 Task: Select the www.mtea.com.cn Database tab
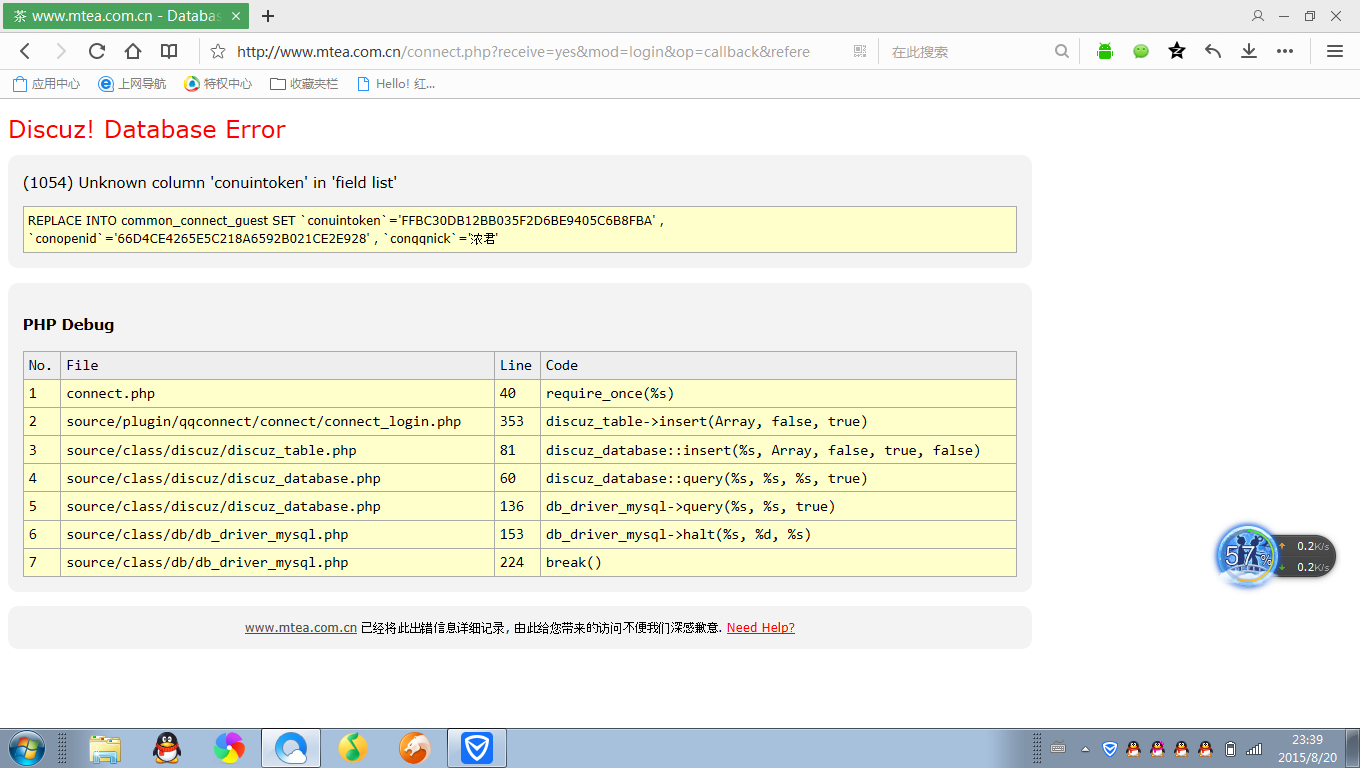[126, 16]
